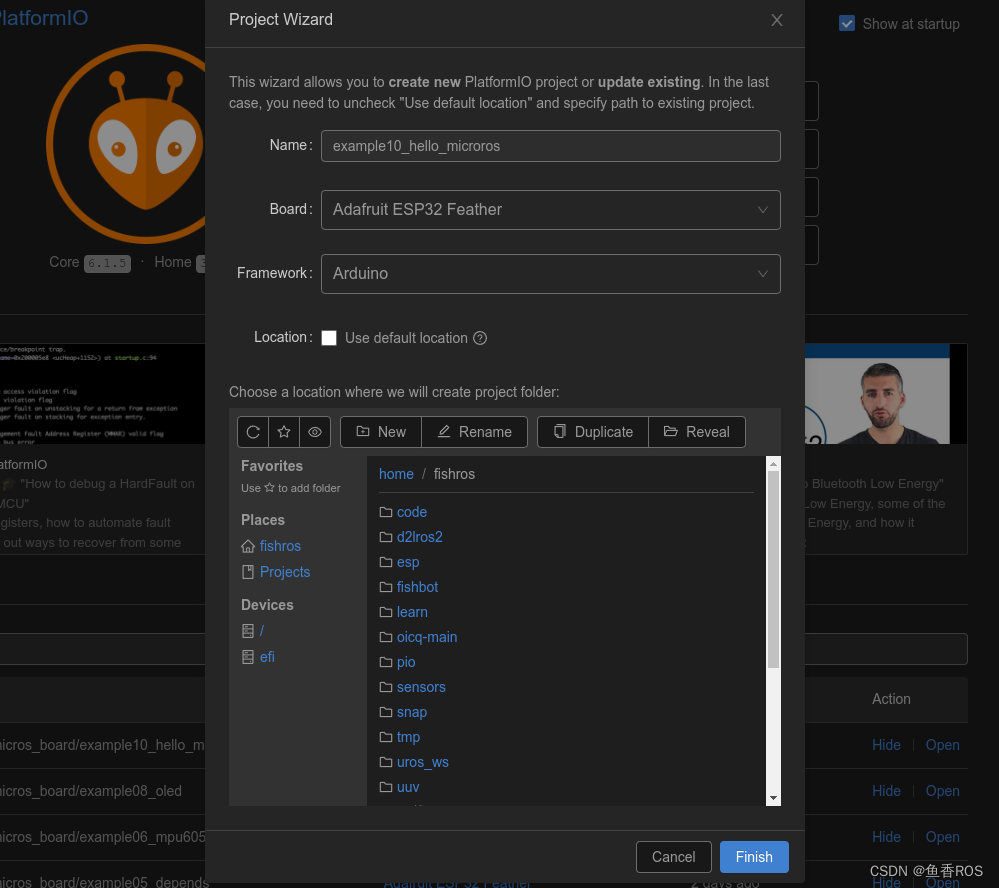Toggle hidden files with the eye icon
Viewport: 999px width, 888px height.
(315, 432)
